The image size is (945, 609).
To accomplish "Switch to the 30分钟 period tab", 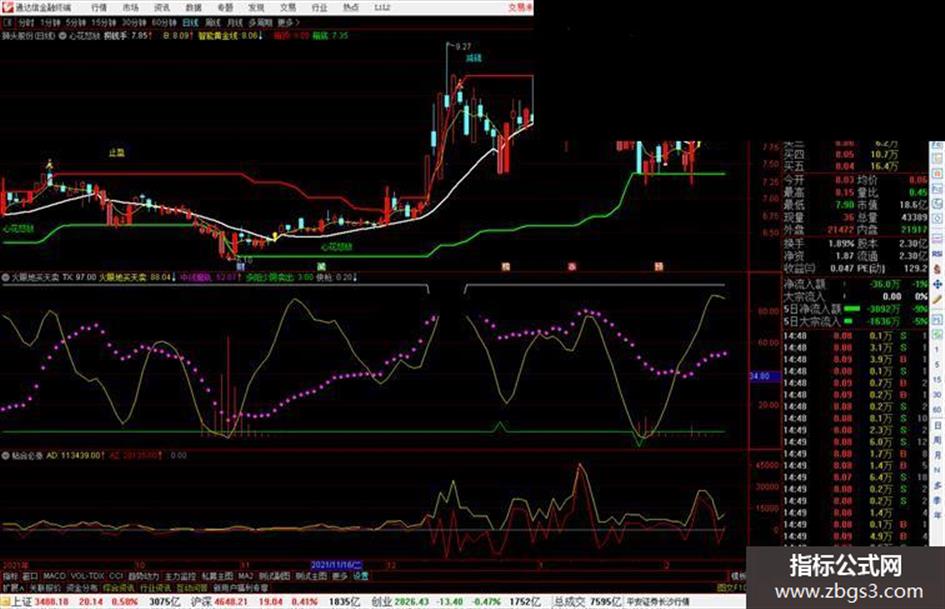I will coord(134,22).
